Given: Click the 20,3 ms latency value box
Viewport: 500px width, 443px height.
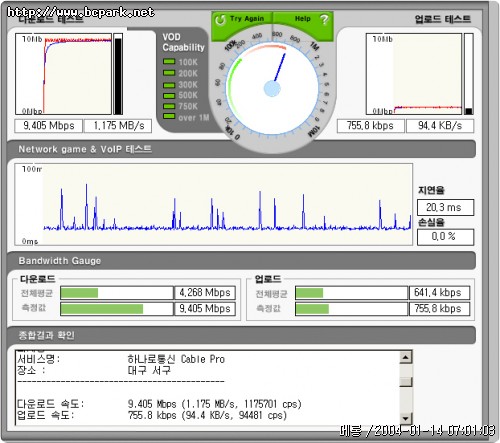Looking at the screenshot, I should 445,208.
